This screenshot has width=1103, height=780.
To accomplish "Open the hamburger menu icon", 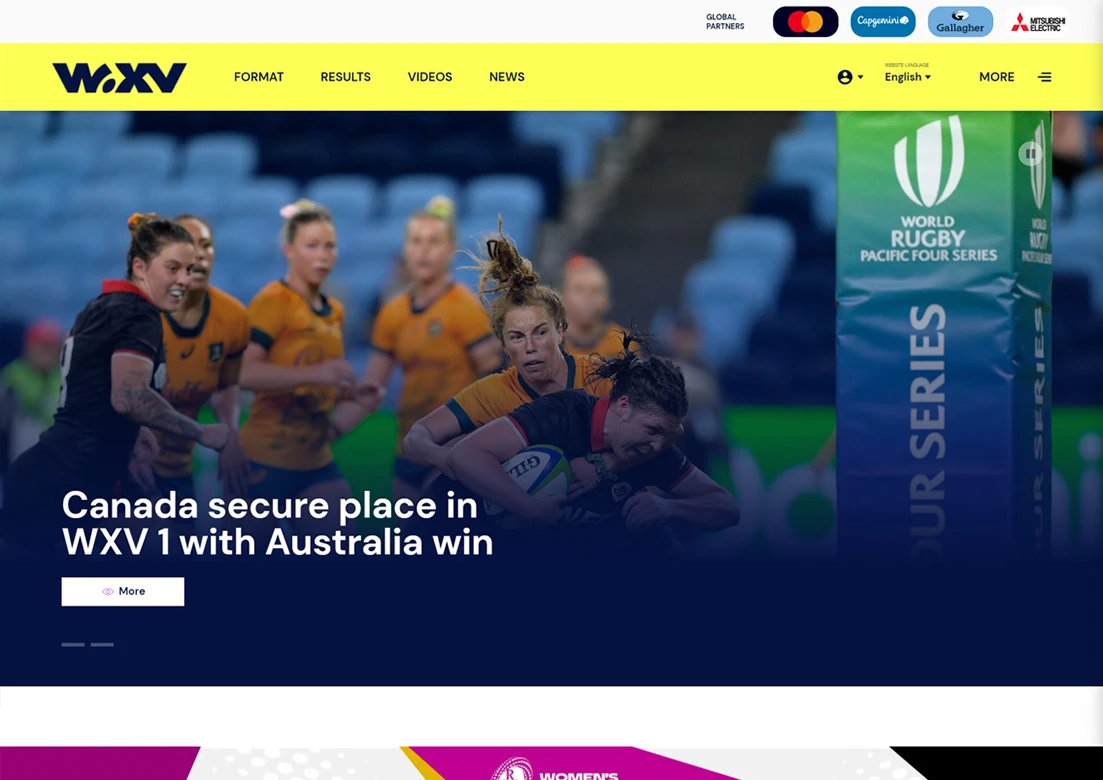I will coord(1045,77).
